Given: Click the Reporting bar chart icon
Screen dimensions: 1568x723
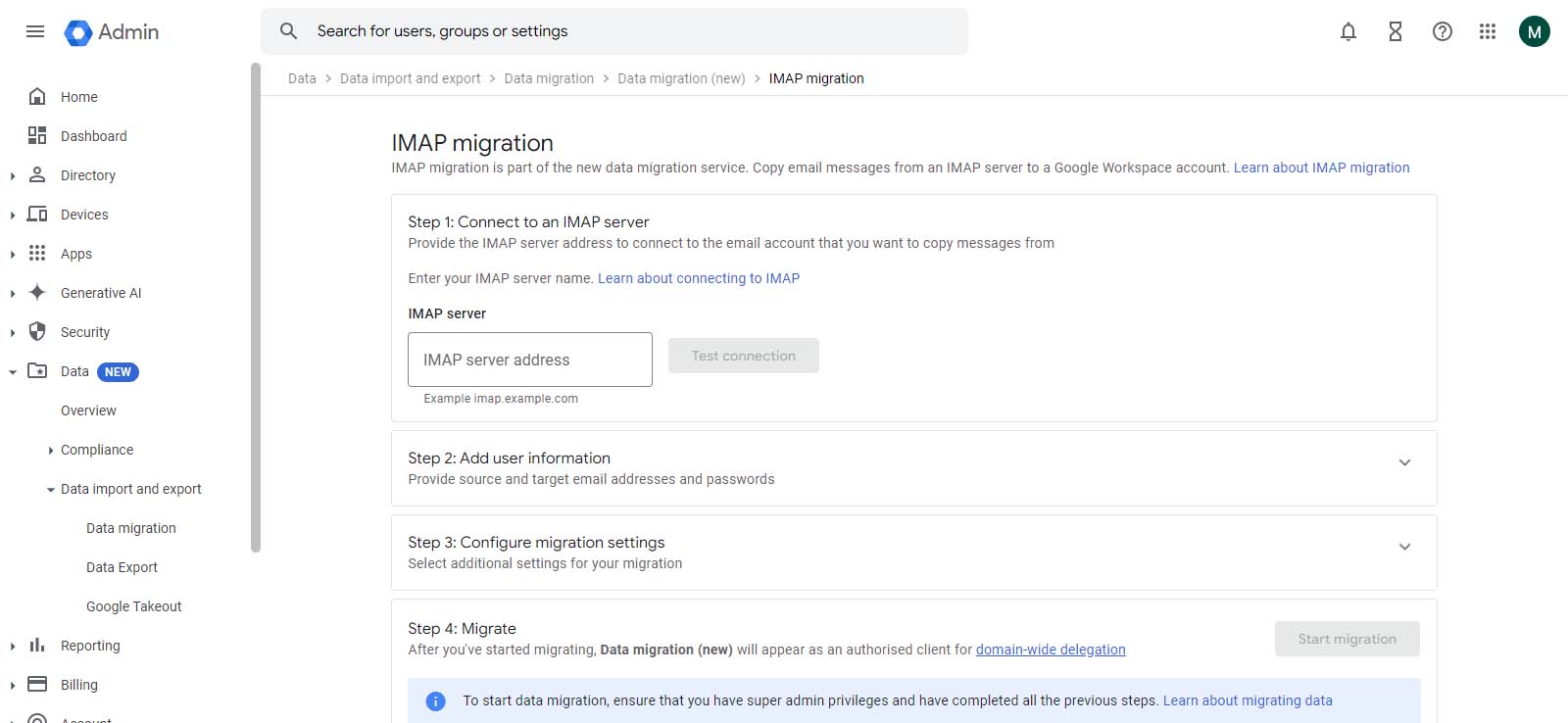Looking at the screenshot, I should click(x=37, y=645).
